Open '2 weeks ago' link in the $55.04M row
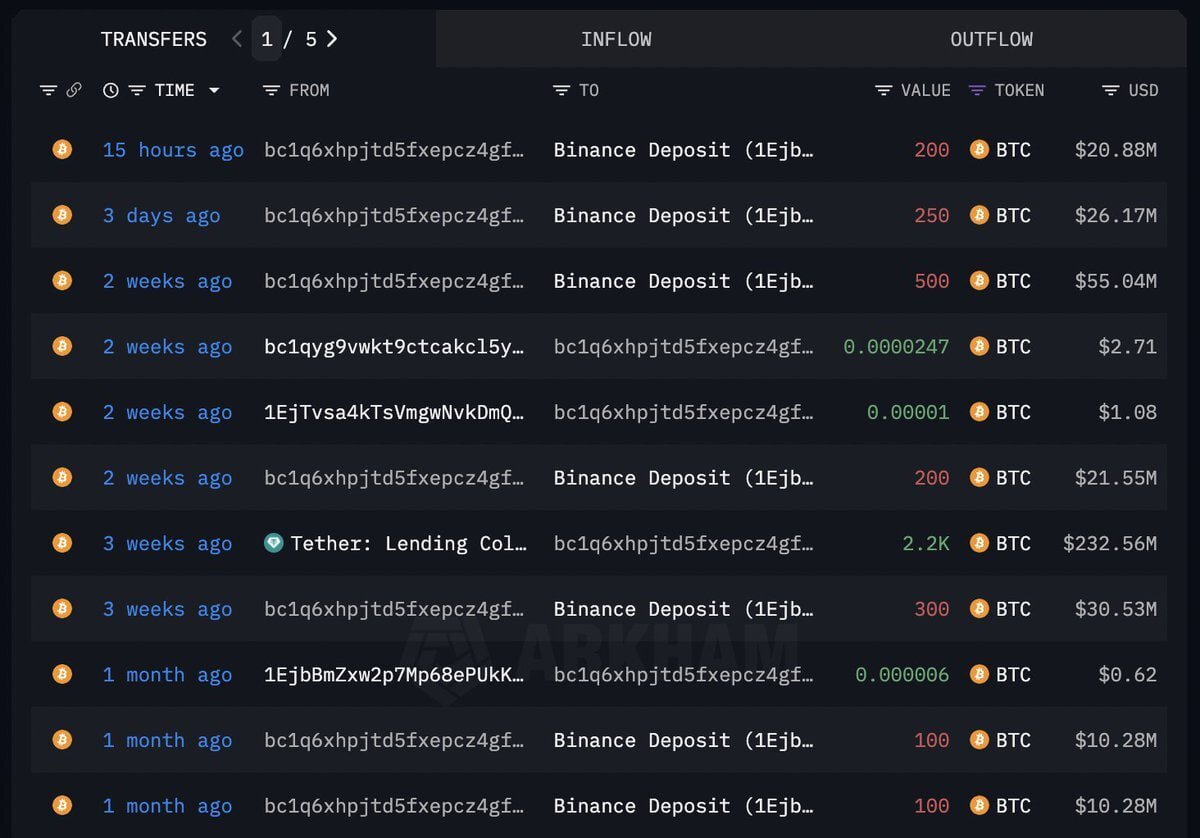The image size is (1200, 838). [x=167, y=281]
